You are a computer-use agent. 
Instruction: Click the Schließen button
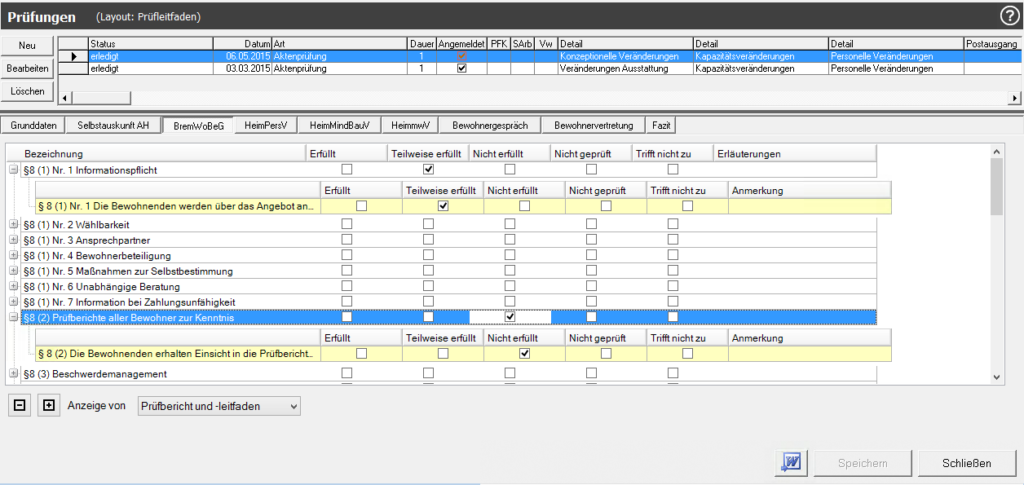[966, 463]
